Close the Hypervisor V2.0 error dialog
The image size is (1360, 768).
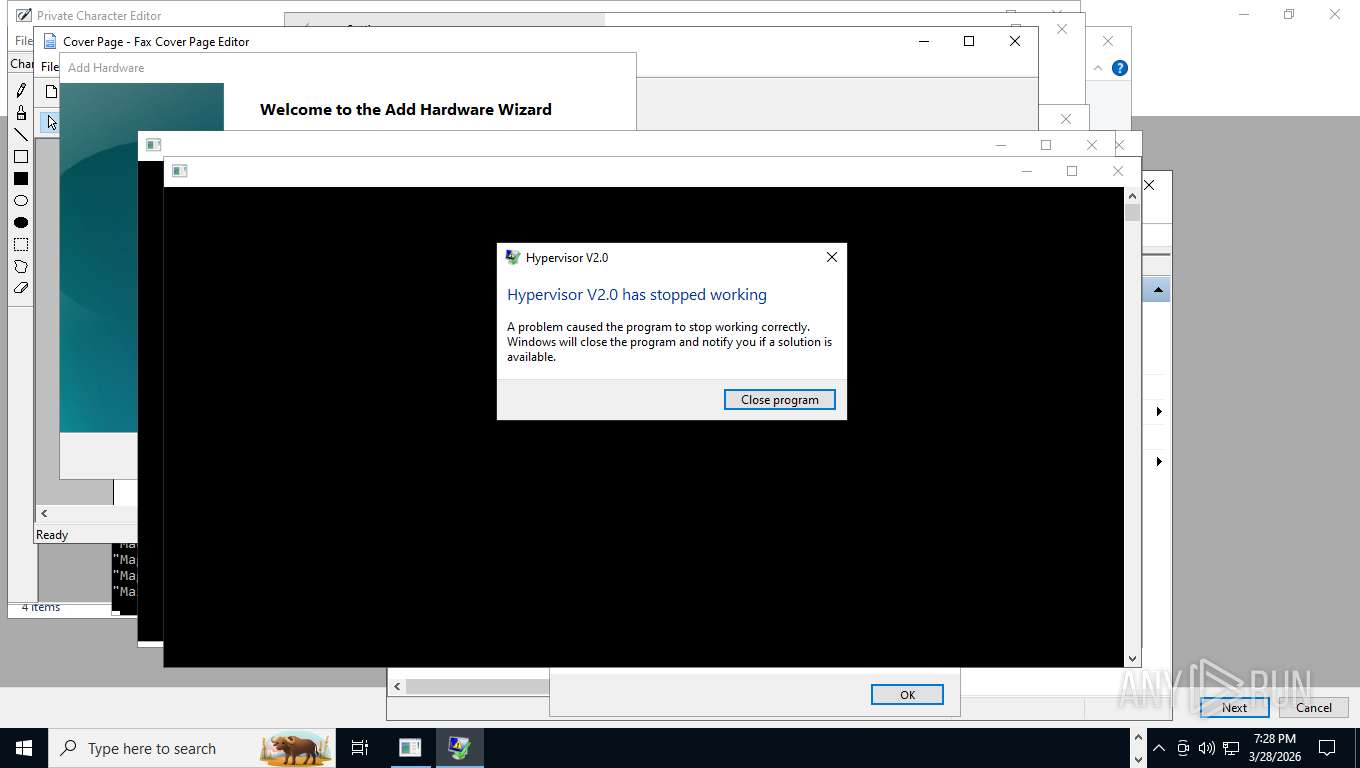tap(832, 257)
